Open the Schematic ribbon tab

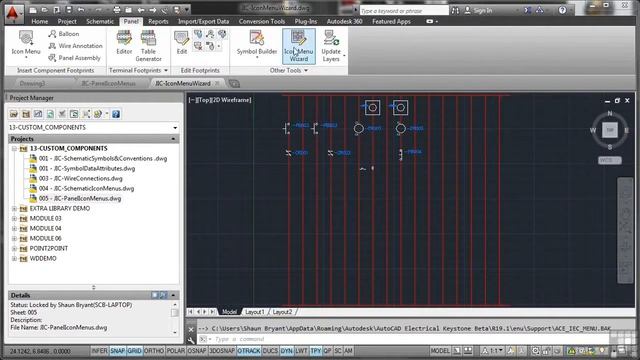pos(100,21)
